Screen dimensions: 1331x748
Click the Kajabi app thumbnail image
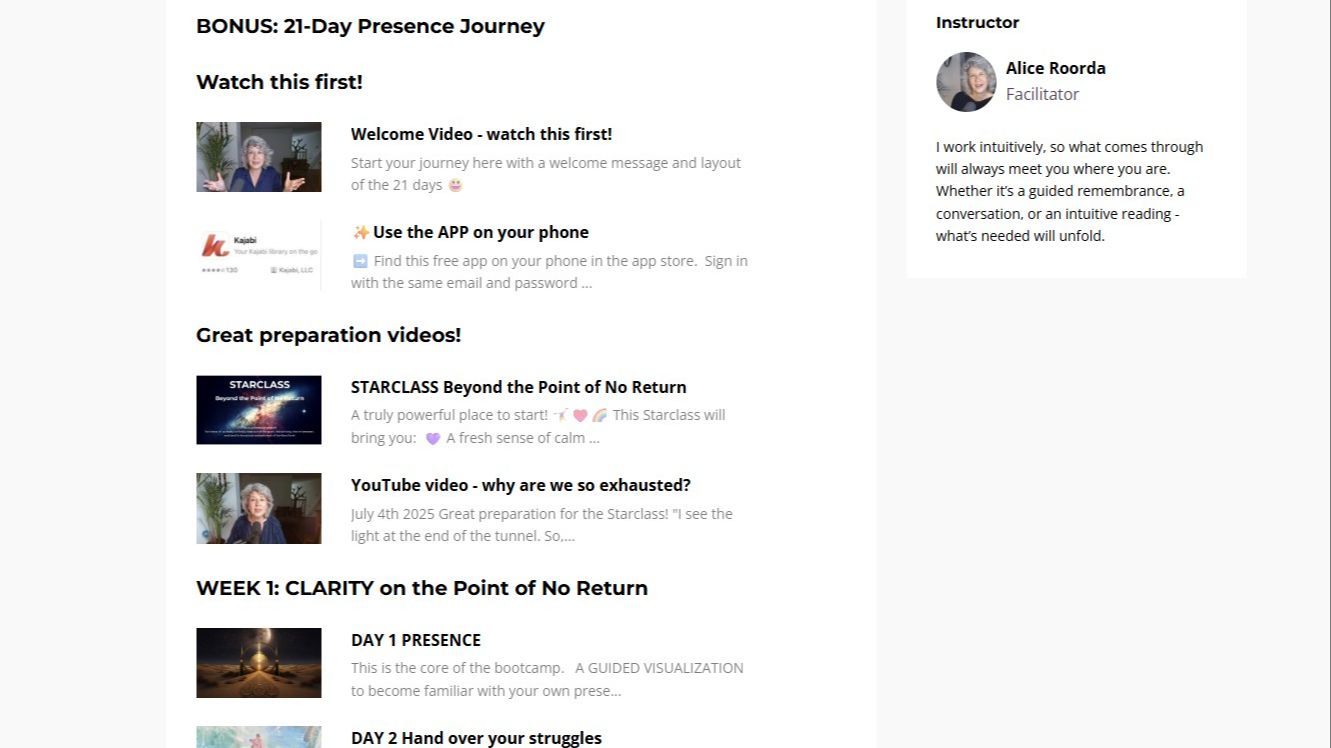258,255
